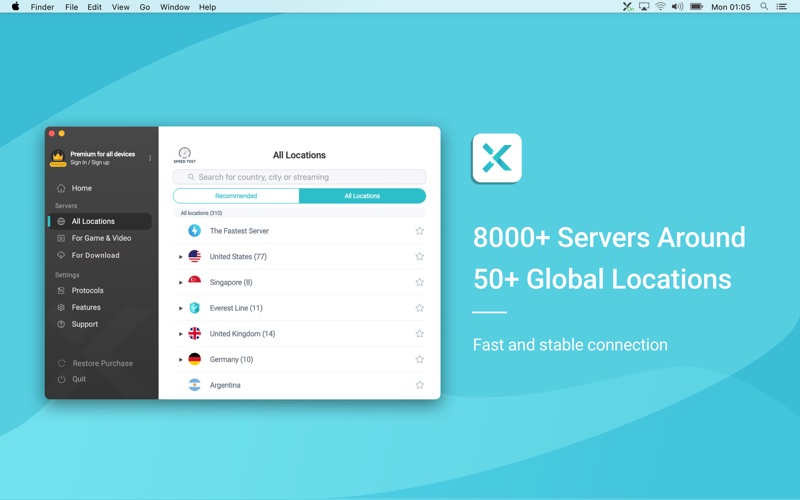Viewport: 800px width, 500px height.
Task: Select 'Singapore (8)' row text
Action: click(x=231, y=282)
